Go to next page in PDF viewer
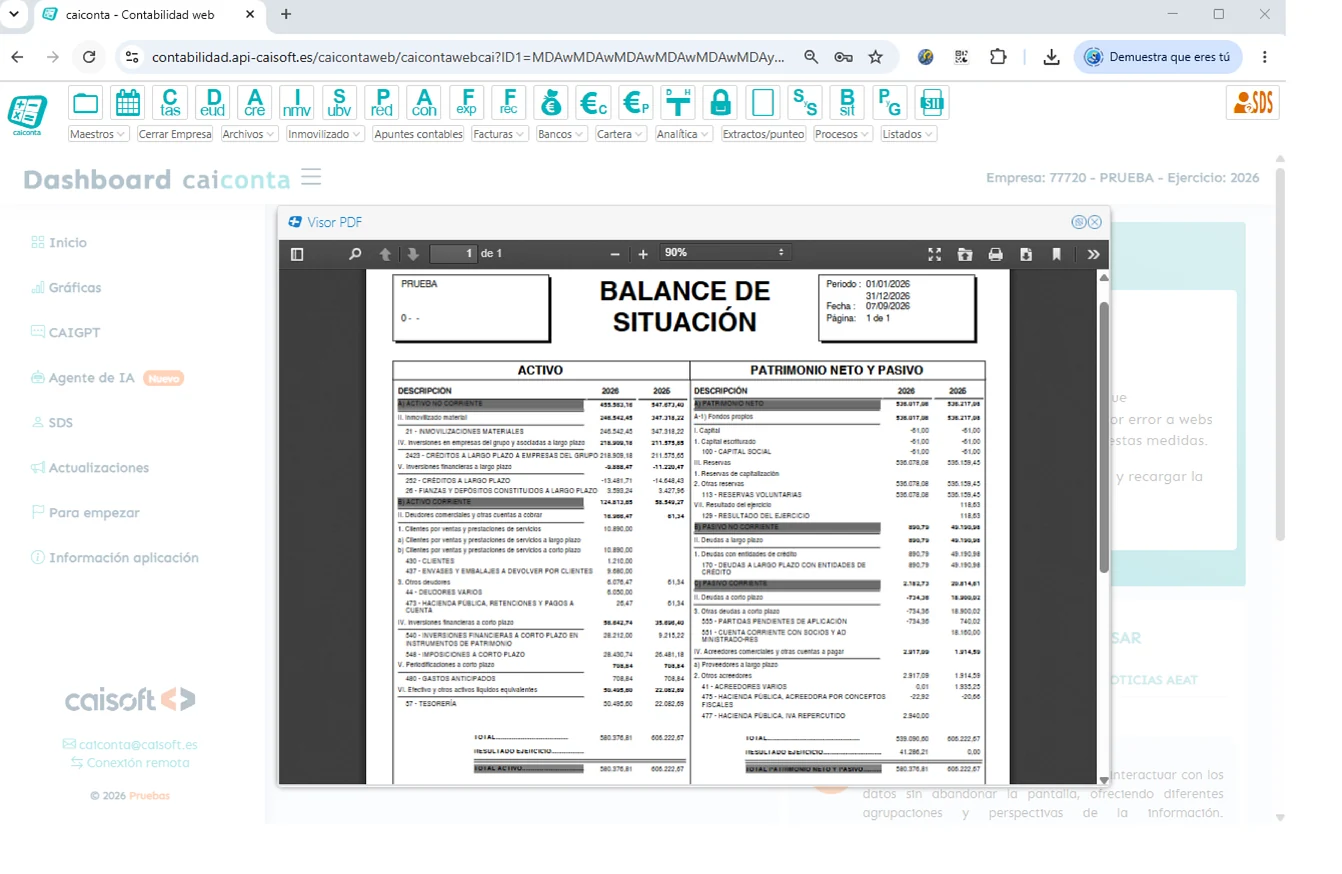 pos(412,254)
